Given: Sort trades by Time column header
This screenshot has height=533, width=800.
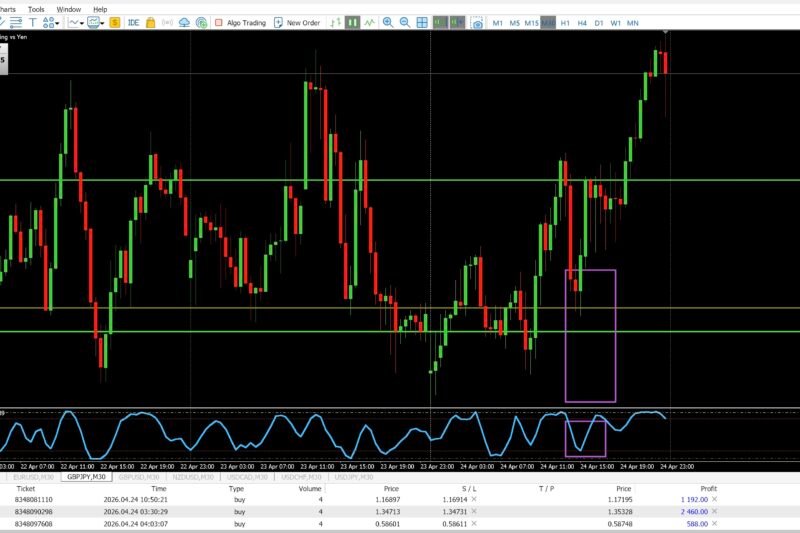Looking at the screenshot, I should coord(159,489).
